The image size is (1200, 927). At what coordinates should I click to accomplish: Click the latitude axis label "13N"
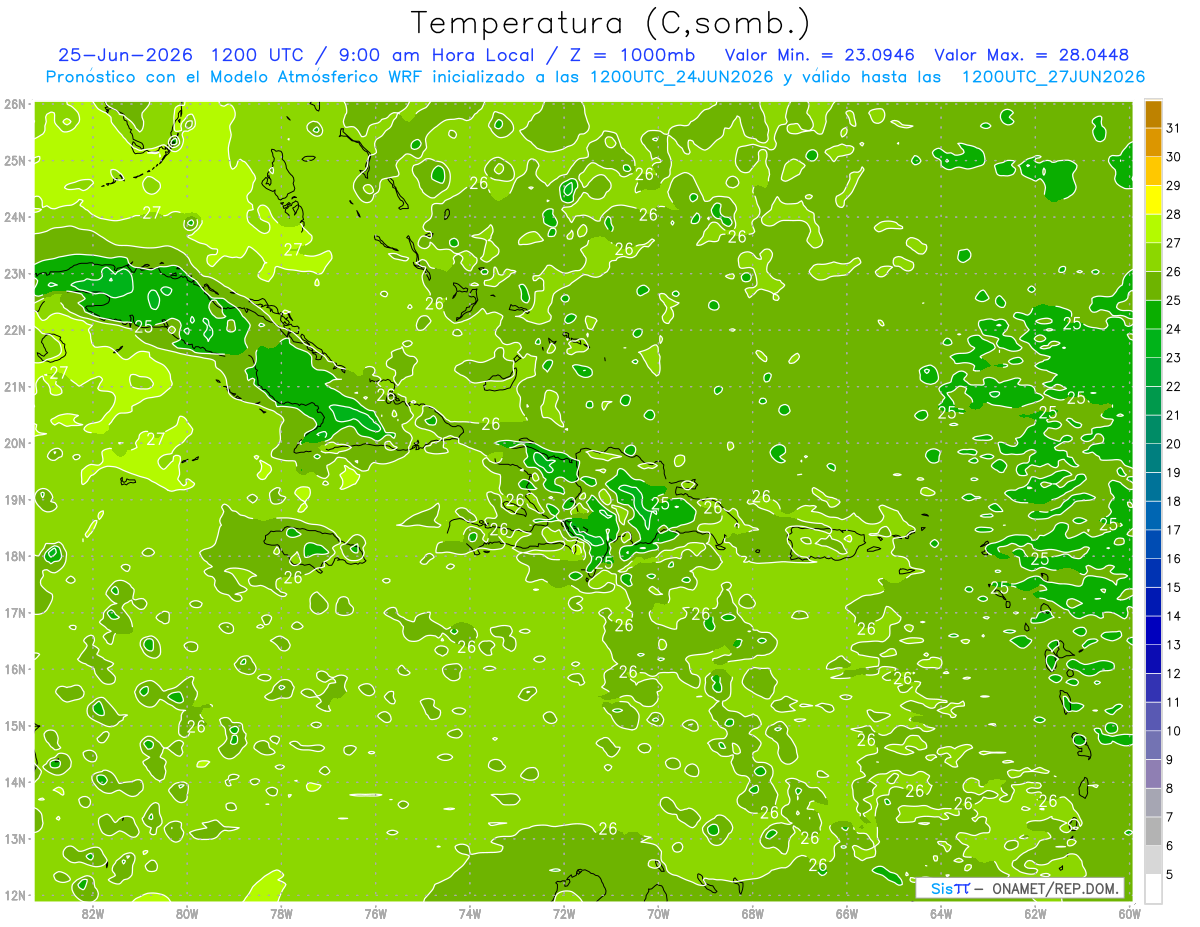(x=14, y=838)
